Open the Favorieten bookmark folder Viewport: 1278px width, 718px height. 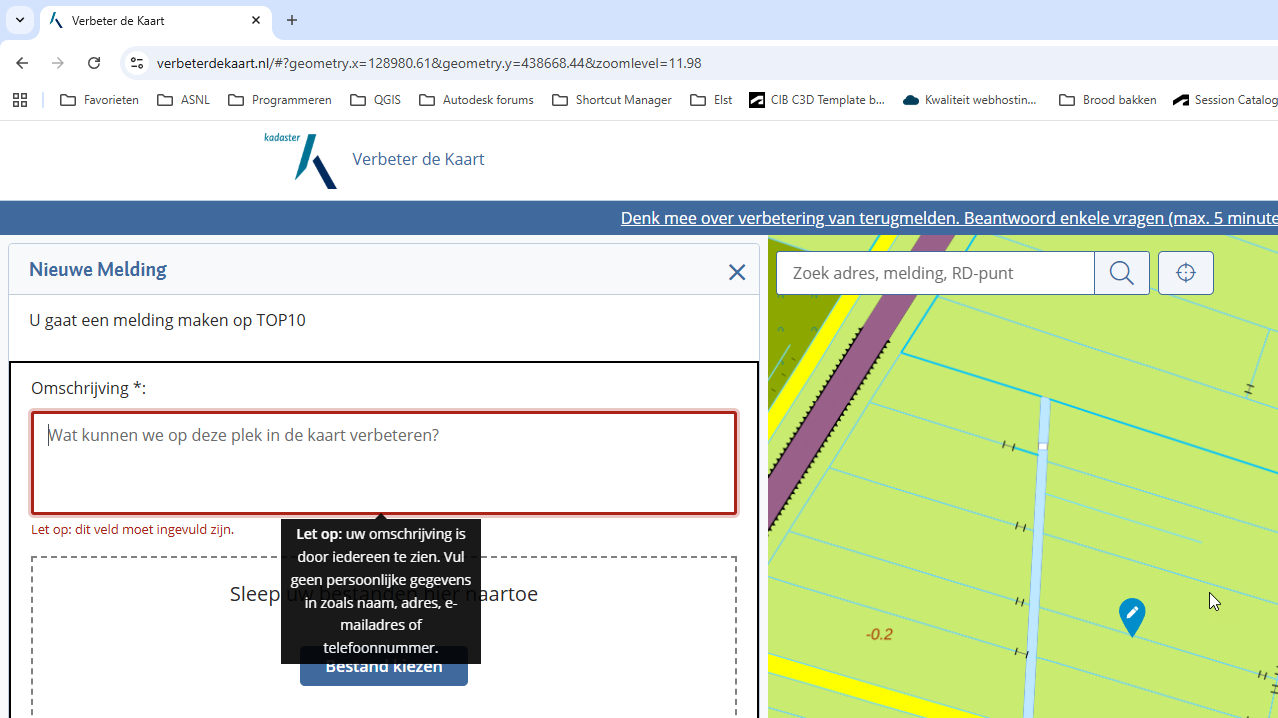tap(99, 100)
